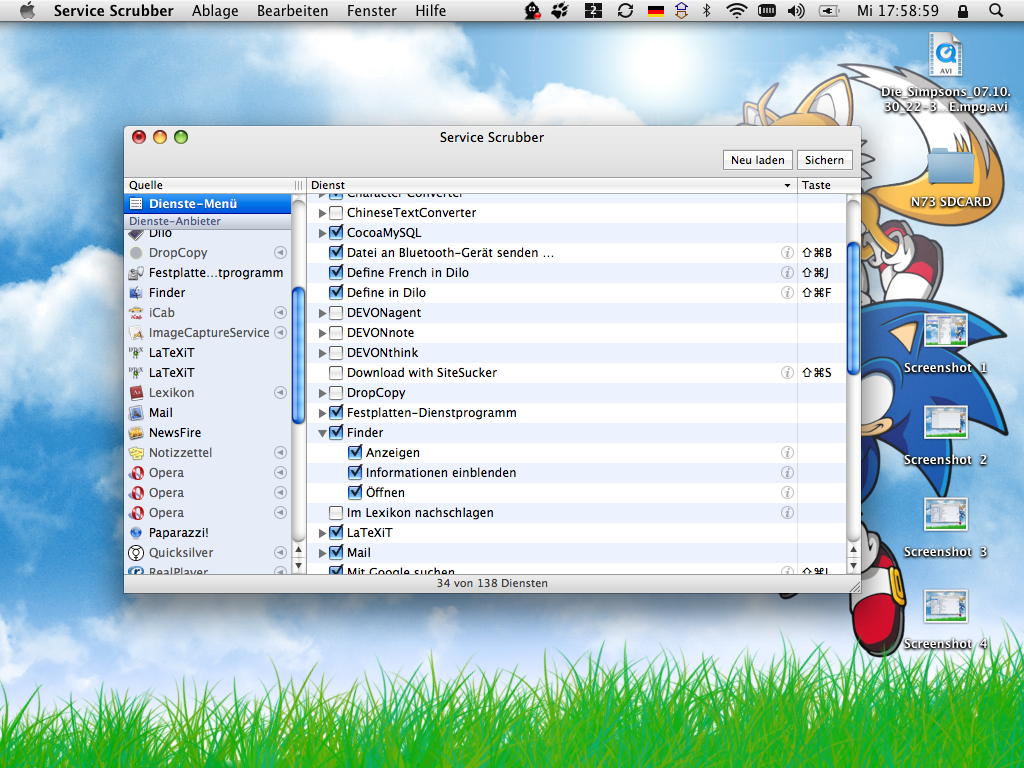Viewport: 1024px width, 768px height.
Task: Click the info icon for Im Lexikon nachschlagen
Action: (x=788, y=513)
